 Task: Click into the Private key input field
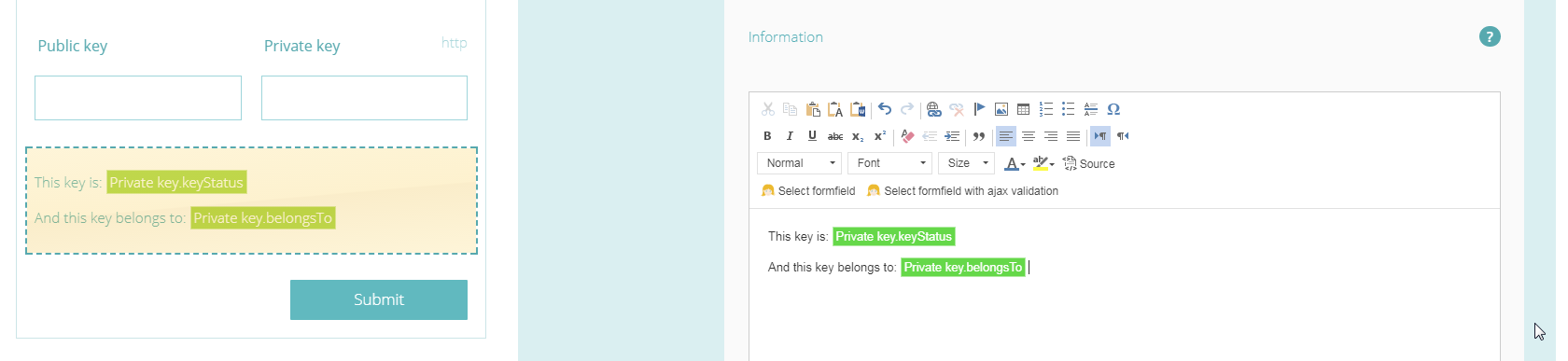(x=364, y=98)
